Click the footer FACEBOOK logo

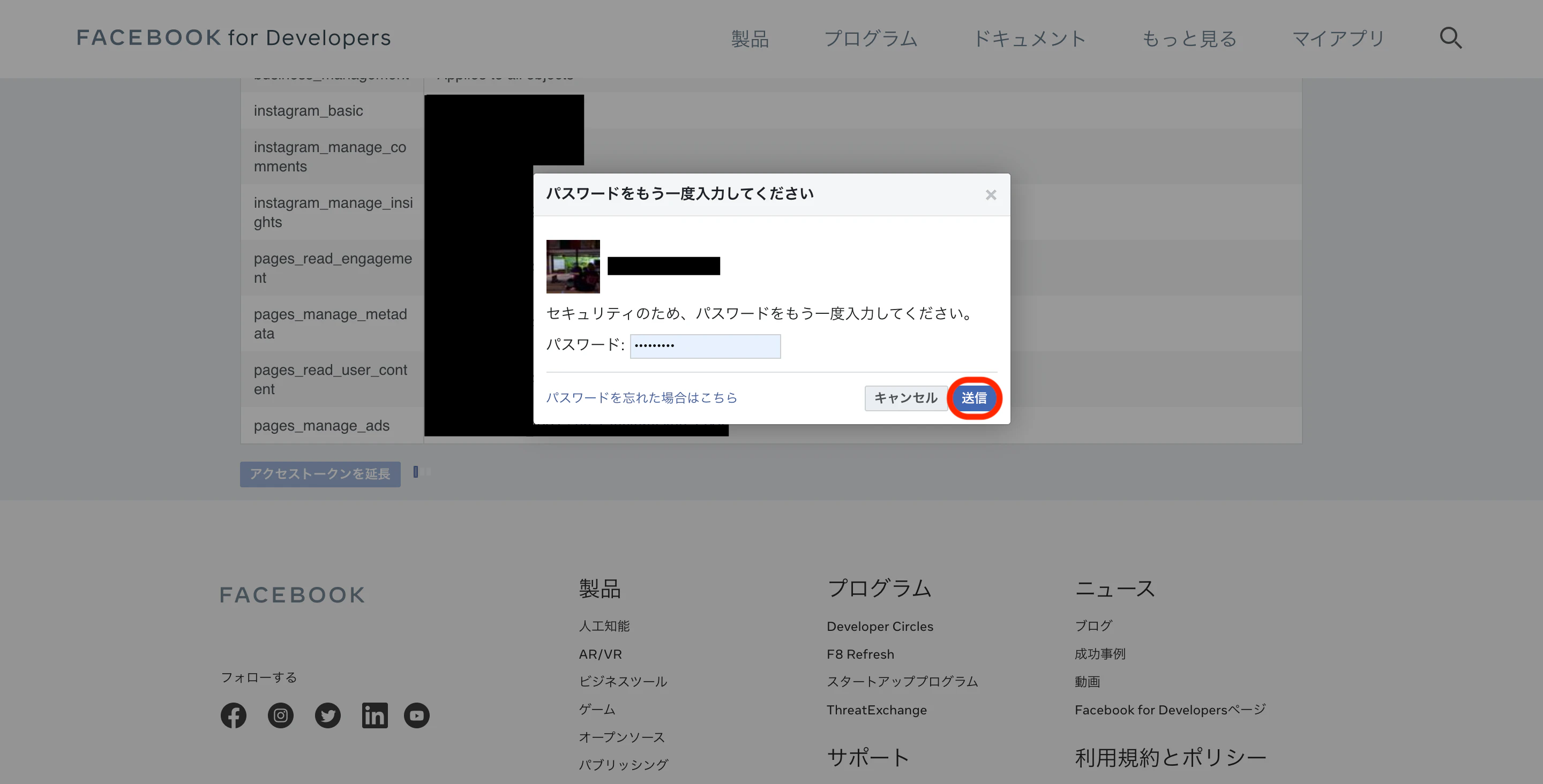pos(293,595)
